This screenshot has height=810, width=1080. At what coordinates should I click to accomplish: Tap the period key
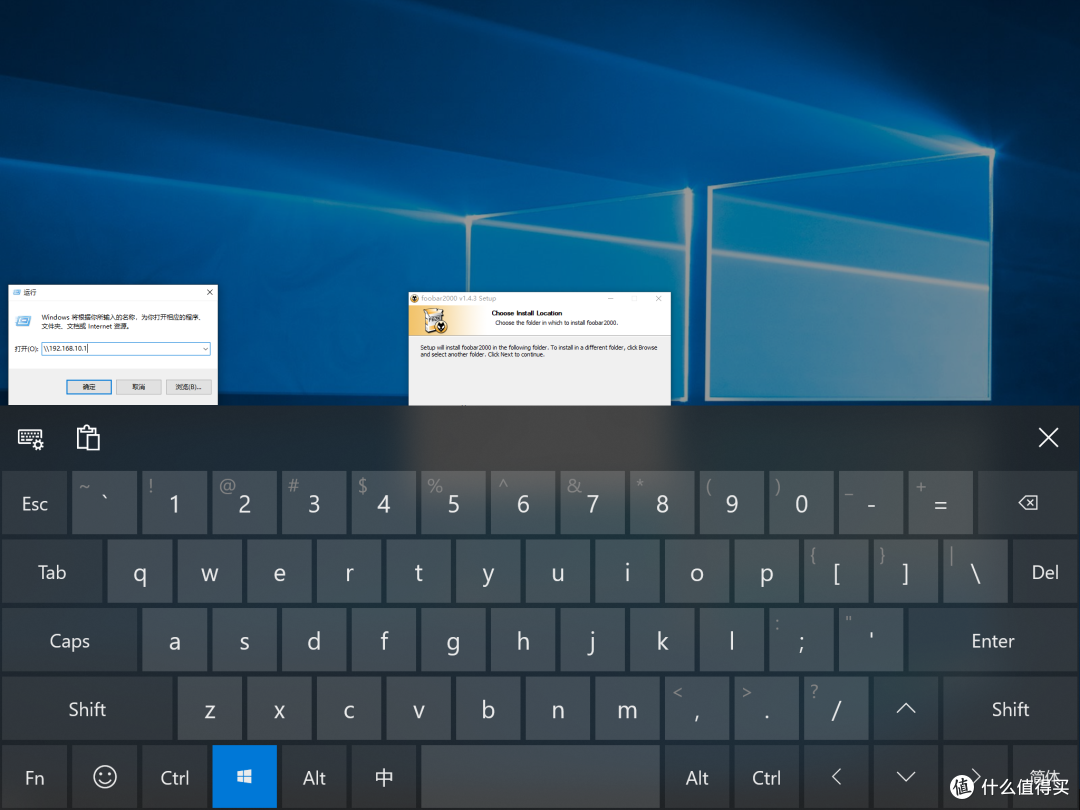(767, 709)
